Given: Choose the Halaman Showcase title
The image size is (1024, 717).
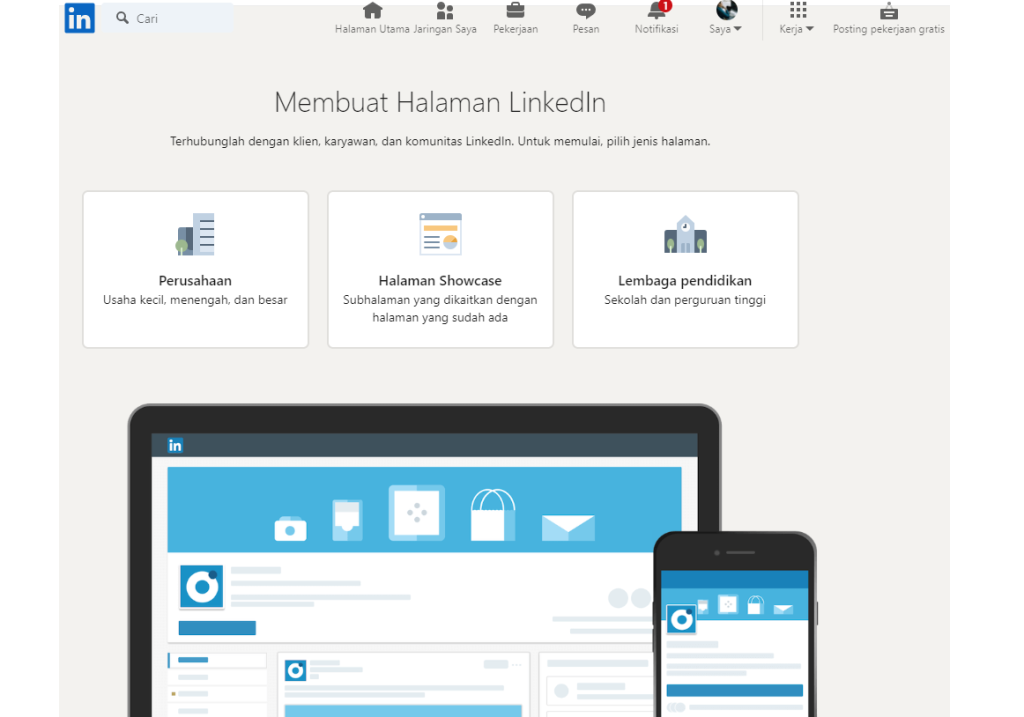Looking at the screenshot, I should (x=440, y=281).
